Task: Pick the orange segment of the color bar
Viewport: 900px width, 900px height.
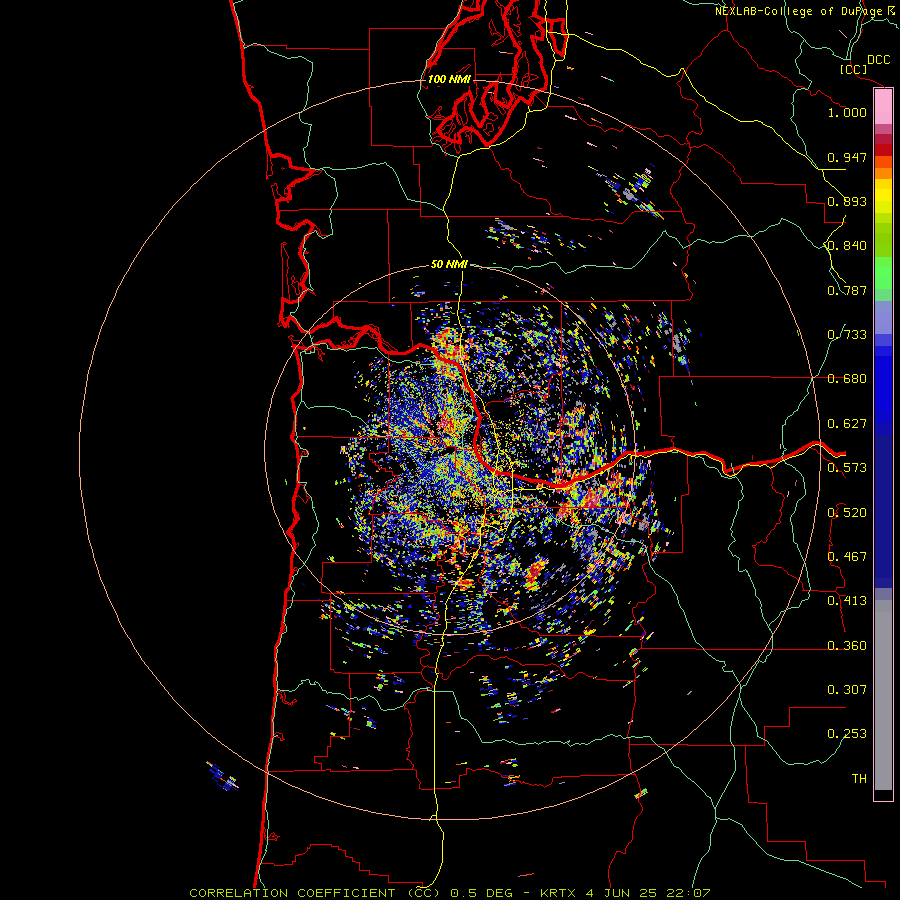Action: [x=883, y=173]
